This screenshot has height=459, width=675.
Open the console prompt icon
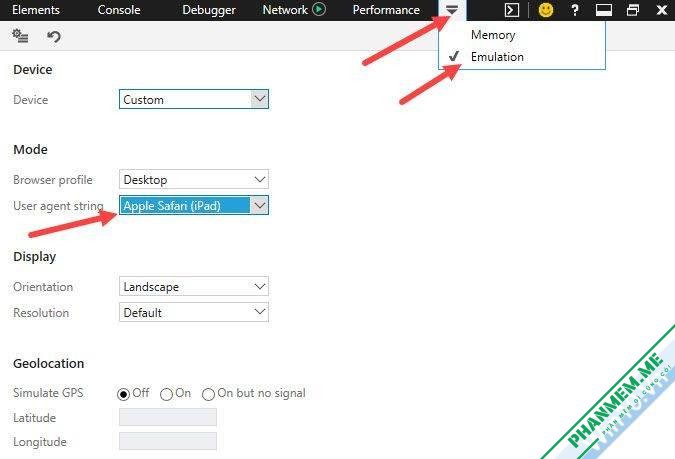[511, 10]
